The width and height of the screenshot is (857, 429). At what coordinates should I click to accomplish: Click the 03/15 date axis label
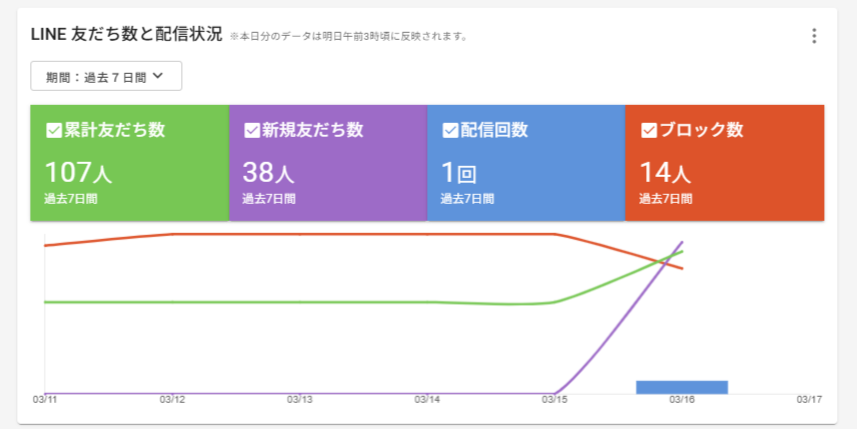click(x=555, y=400)
